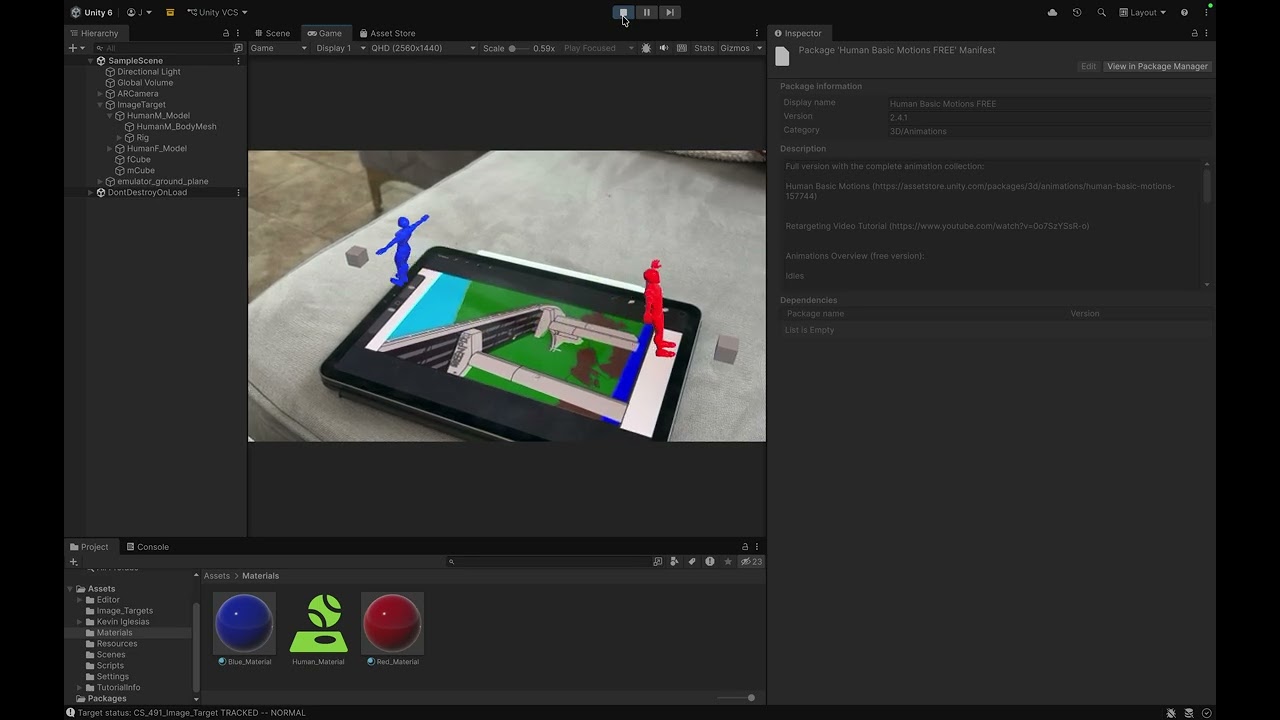Select the Game tab
This screenshot has width=1280, height=720.
tap(325, 33)
